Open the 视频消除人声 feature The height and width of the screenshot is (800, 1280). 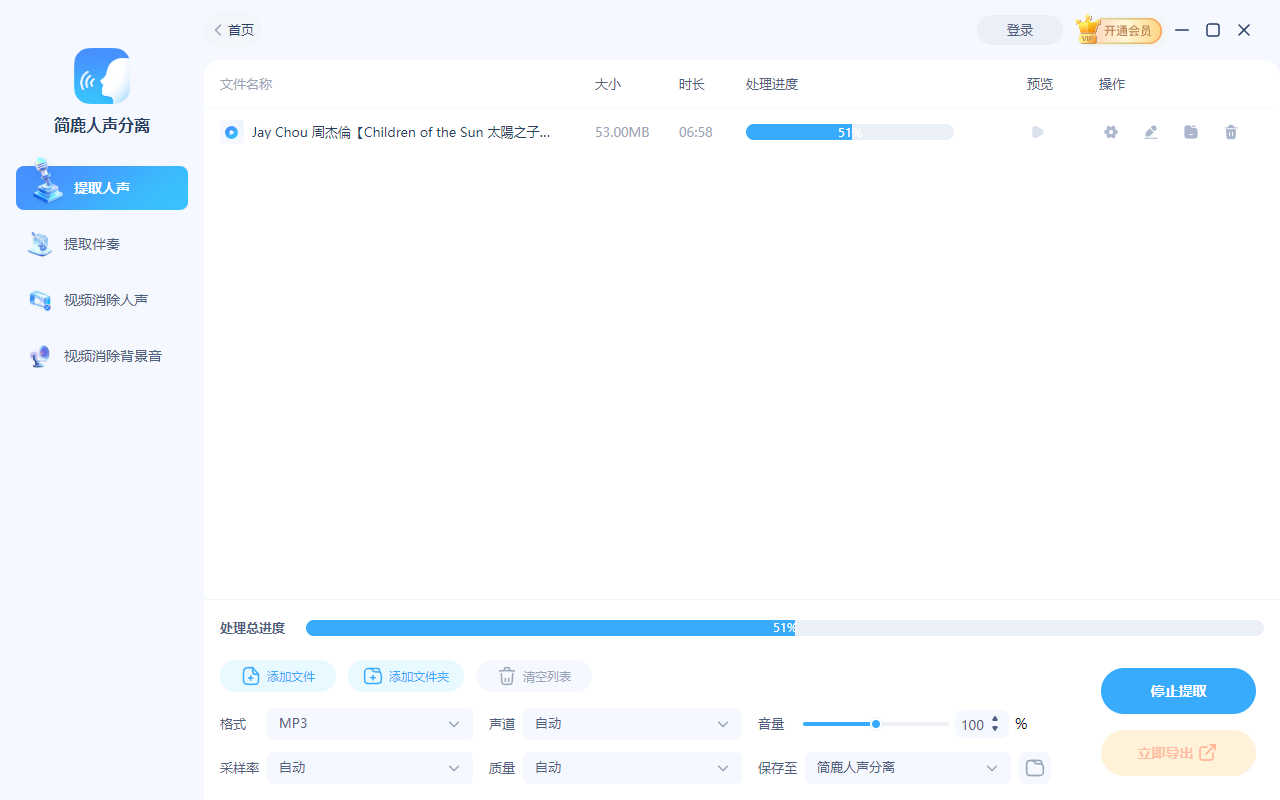tap(101, 299)
